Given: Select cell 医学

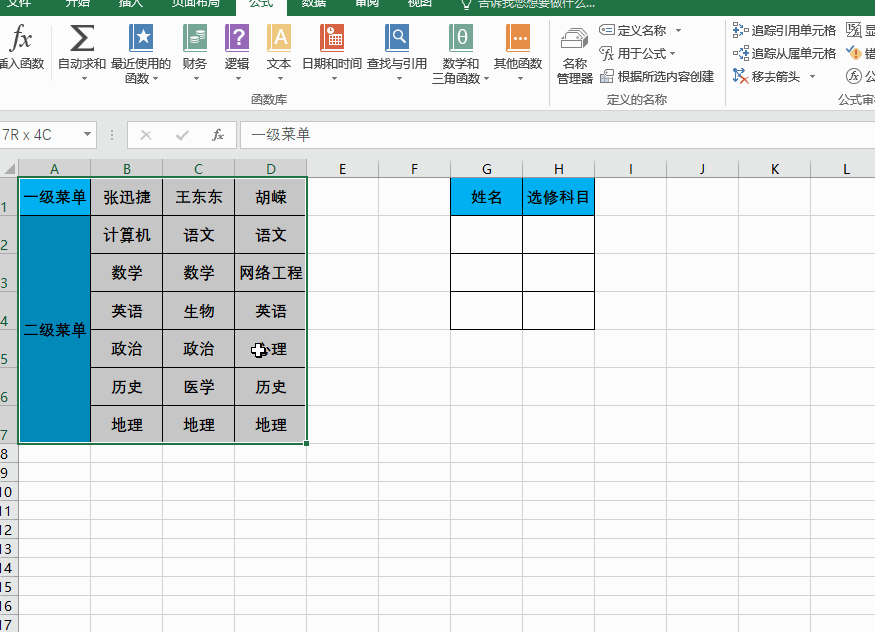Looking at the screenshot, I should pyautogui.click(x=199, y=387).
